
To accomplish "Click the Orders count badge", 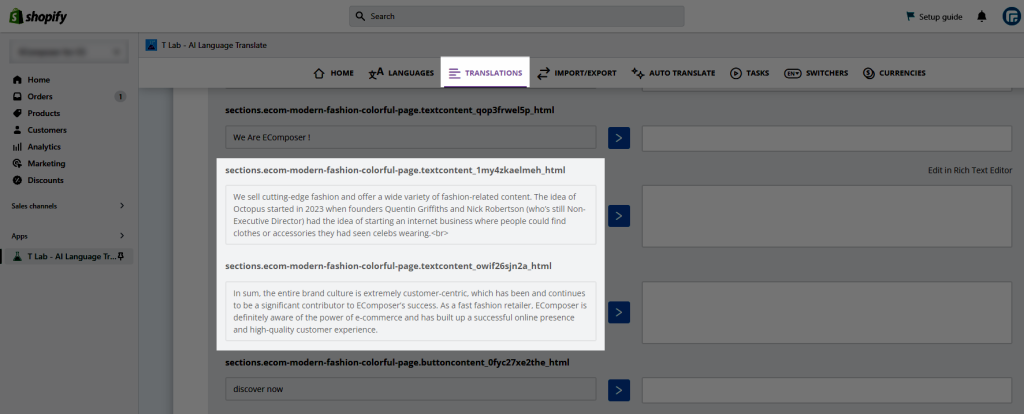I will 120,97.
